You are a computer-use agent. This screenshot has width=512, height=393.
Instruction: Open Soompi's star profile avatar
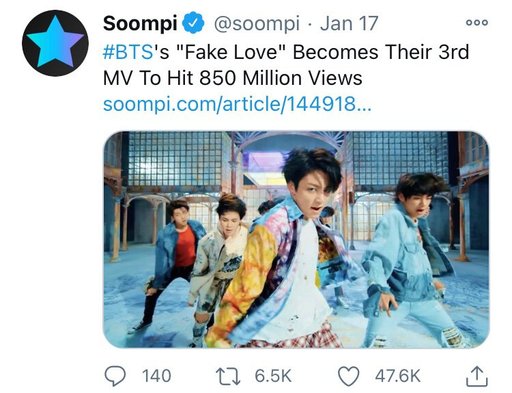55,43
